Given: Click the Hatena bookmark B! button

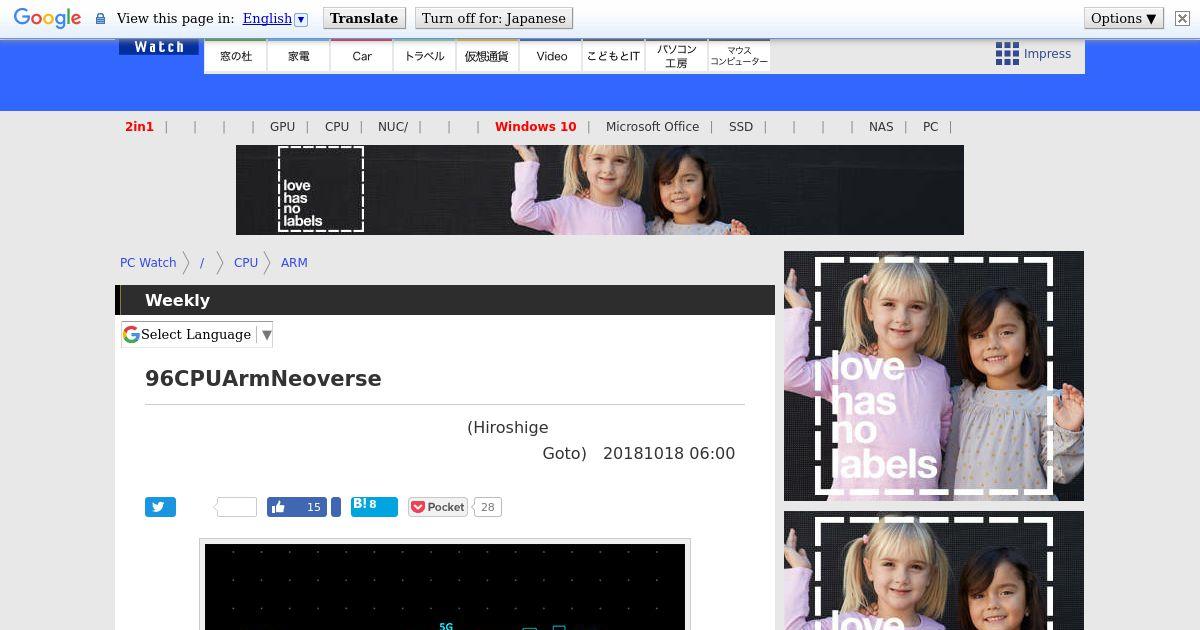Looking at the screenshot, I should tap(374, 507).
